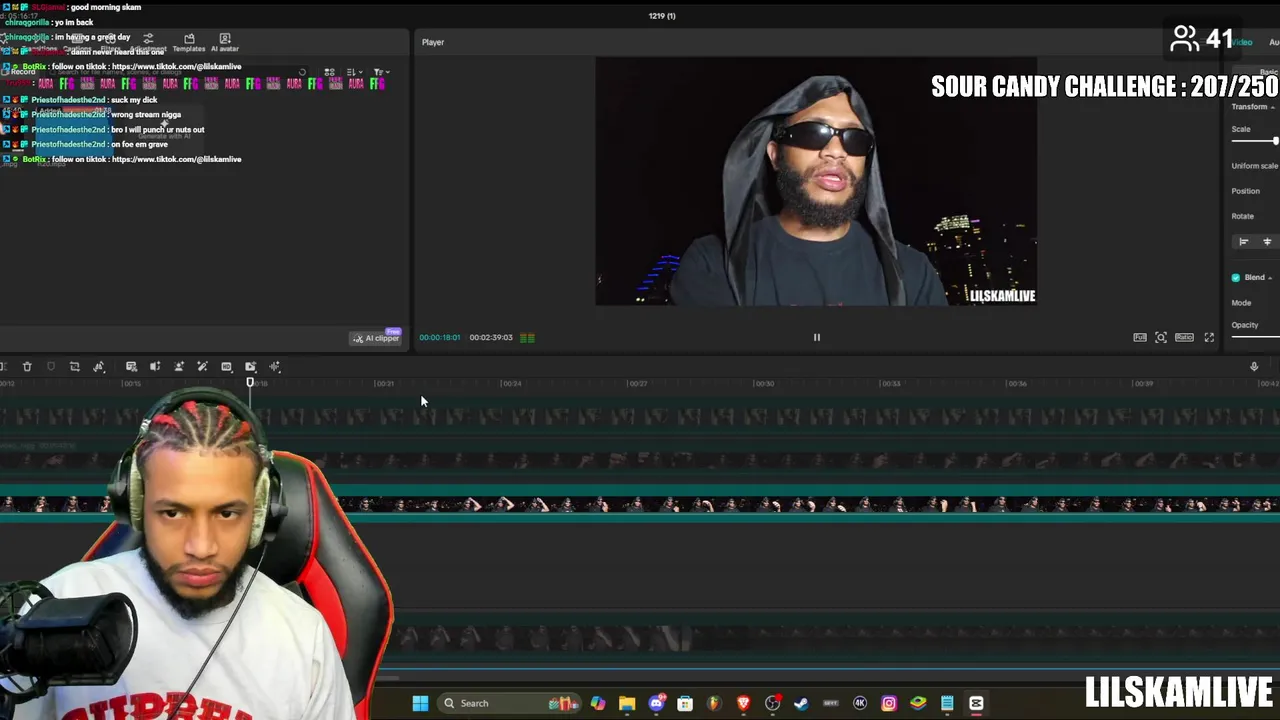Image resolution: width=1280 pixels, height=720 pixels.
Task: Switch to the Video tab in inspector
Action: pyautogui.click(x=1241, y=42)
